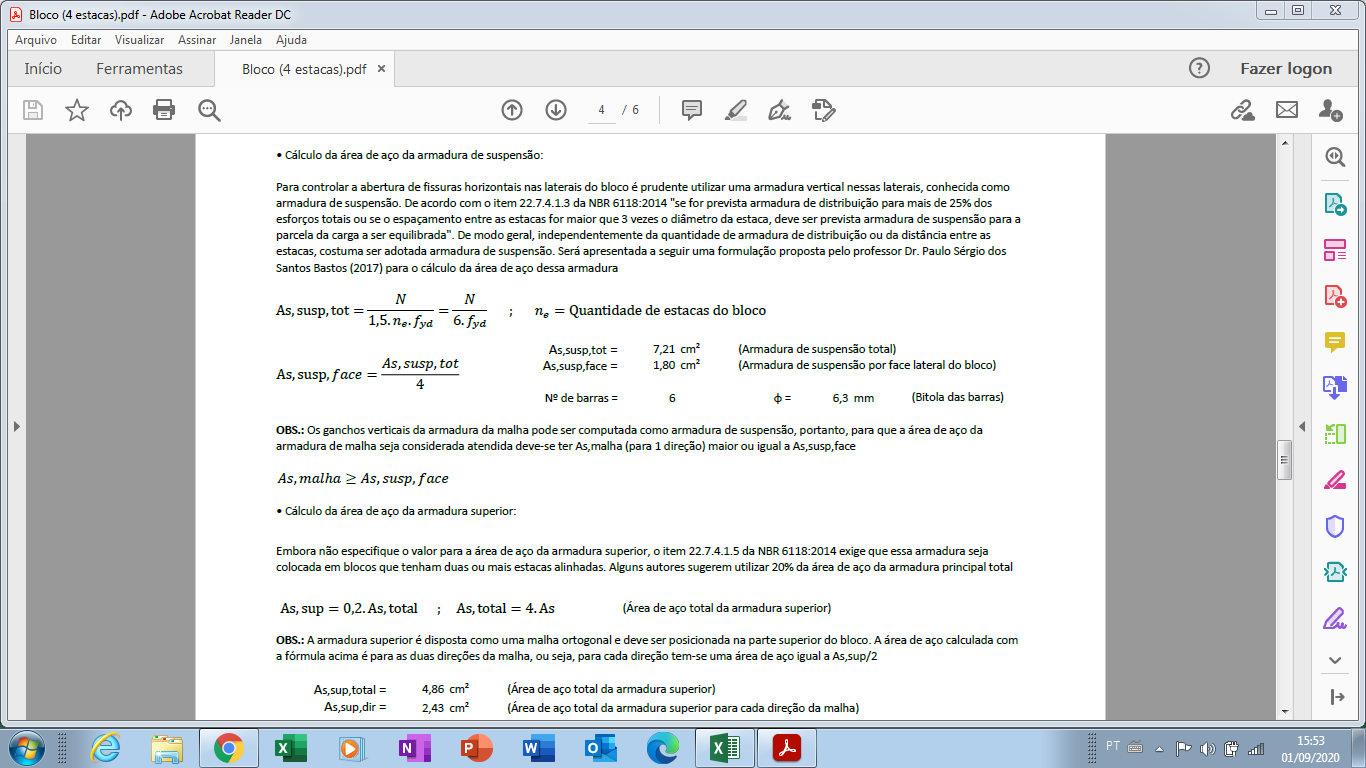Open the help question mark icon
The image size is (1366, 768).
coord(1199,68)
